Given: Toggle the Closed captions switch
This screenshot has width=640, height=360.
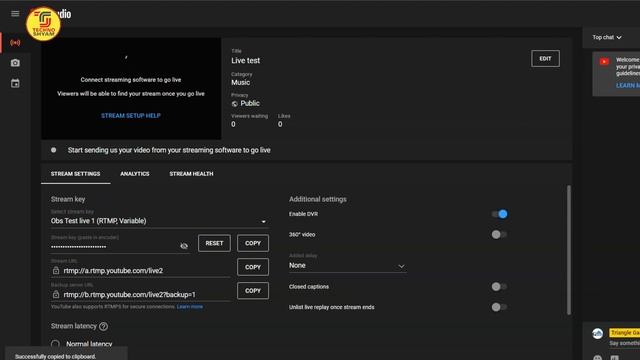Looking at the screenshot, I should pyautogui.click(x=499, y=287).
